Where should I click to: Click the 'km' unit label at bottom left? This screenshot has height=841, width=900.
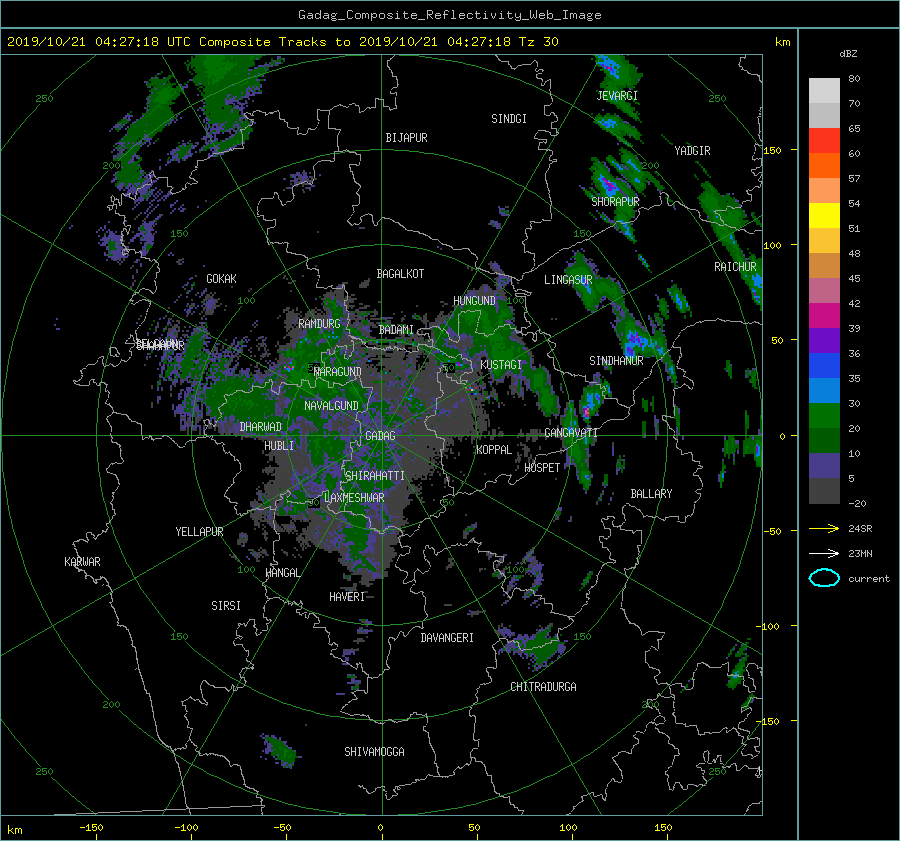pos(14,830)
